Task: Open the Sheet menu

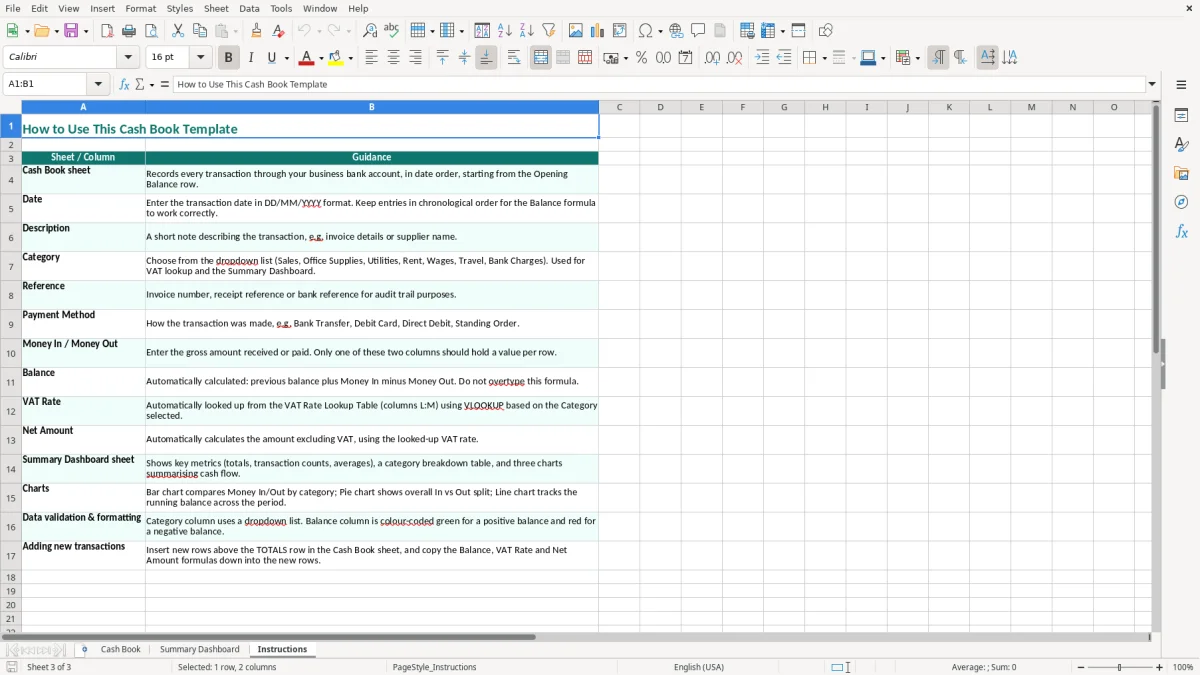Action: click(x=216, y=8)
